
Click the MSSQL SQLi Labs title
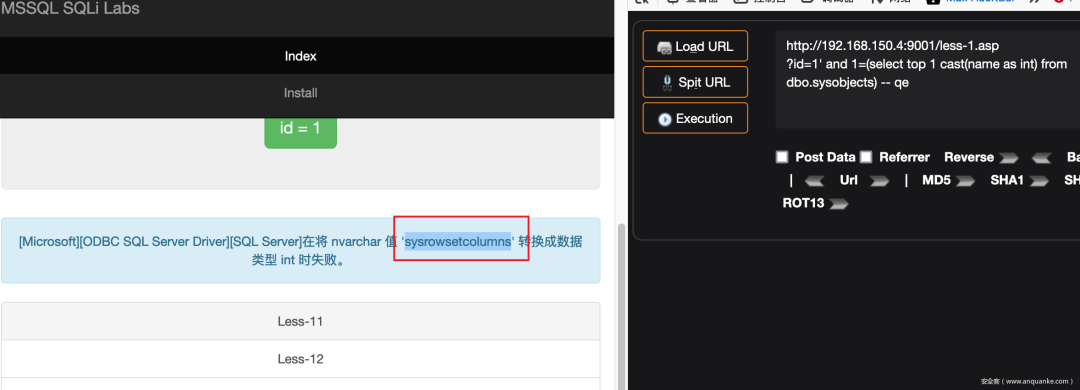(70, 8)
